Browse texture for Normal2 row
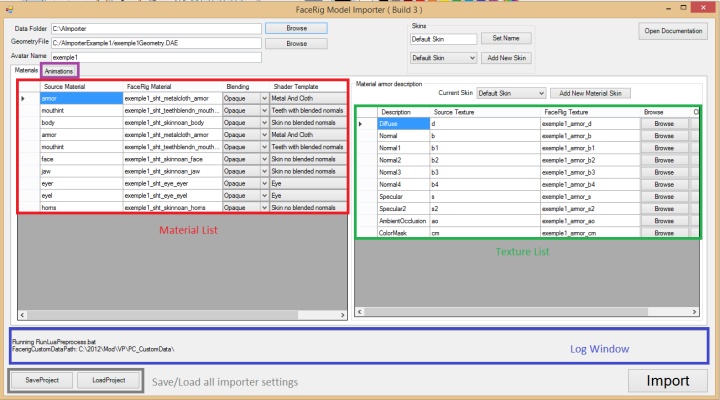The image size is (720, 400). pyautogui.click(x=664, y=160)
